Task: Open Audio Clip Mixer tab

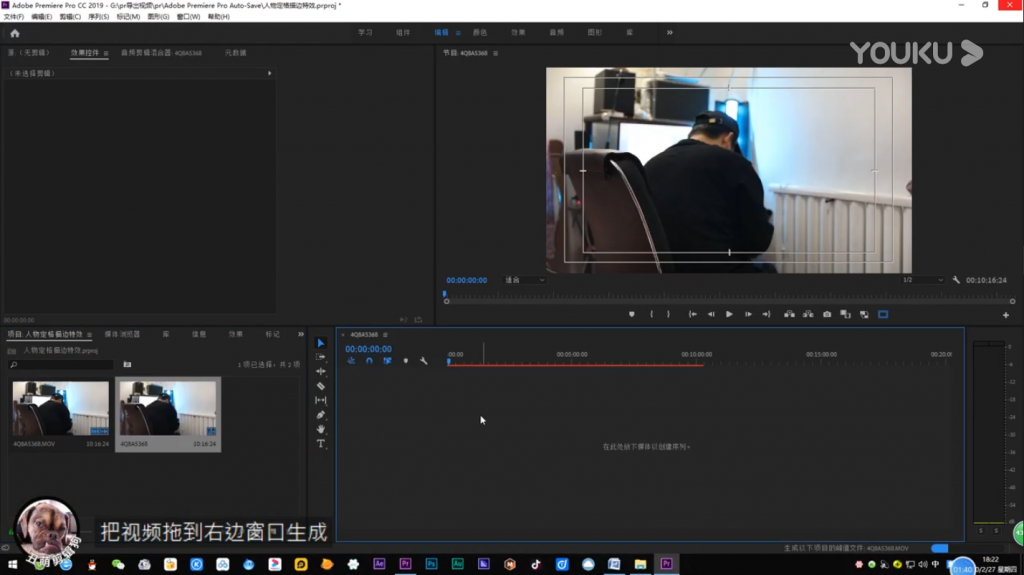Action: (161, 53)
